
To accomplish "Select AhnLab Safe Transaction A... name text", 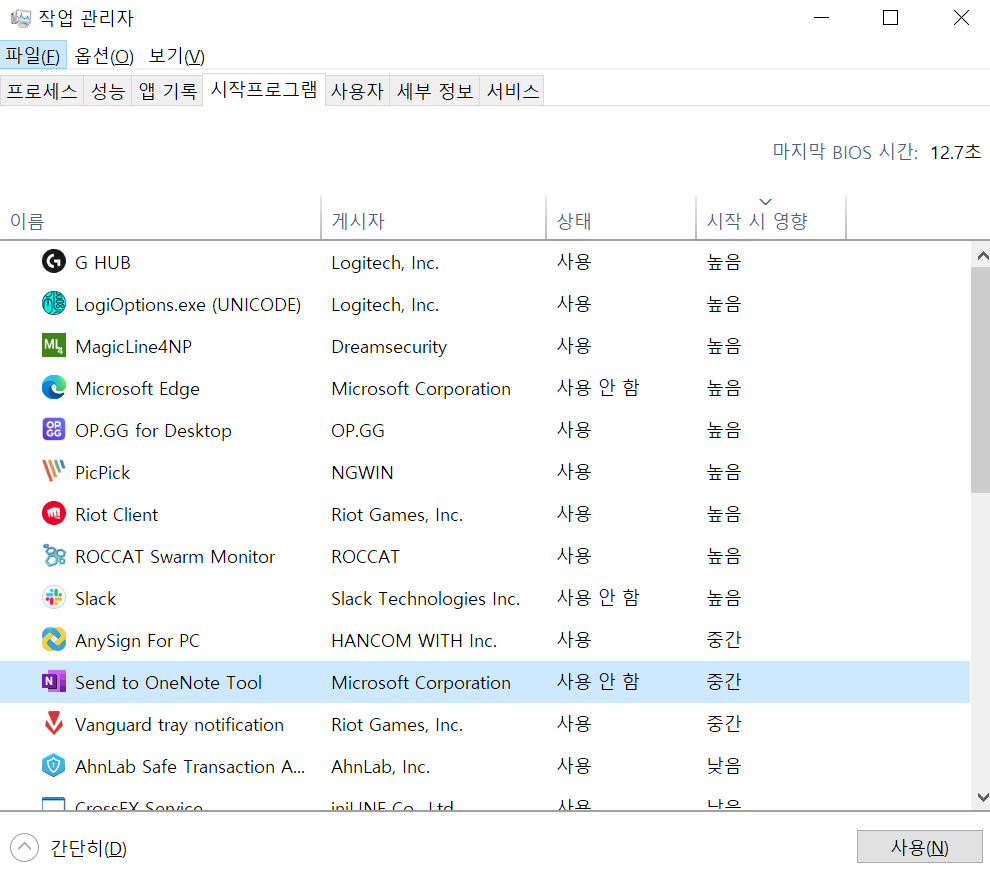I will 189,767.
